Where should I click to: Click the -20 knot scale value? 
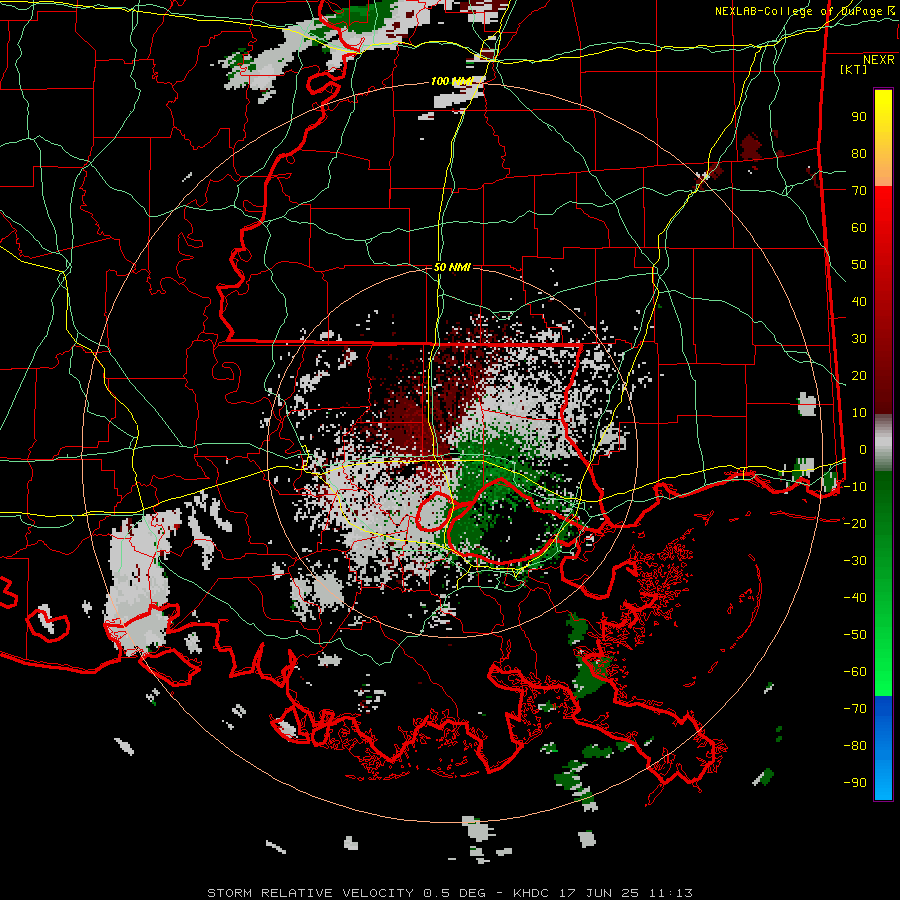pyautogui.click(x=855, y=523)
